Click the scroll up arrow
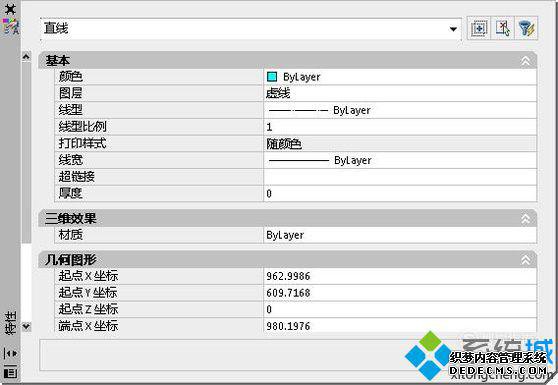Screen dimensions: 558x385 [26, 57]
